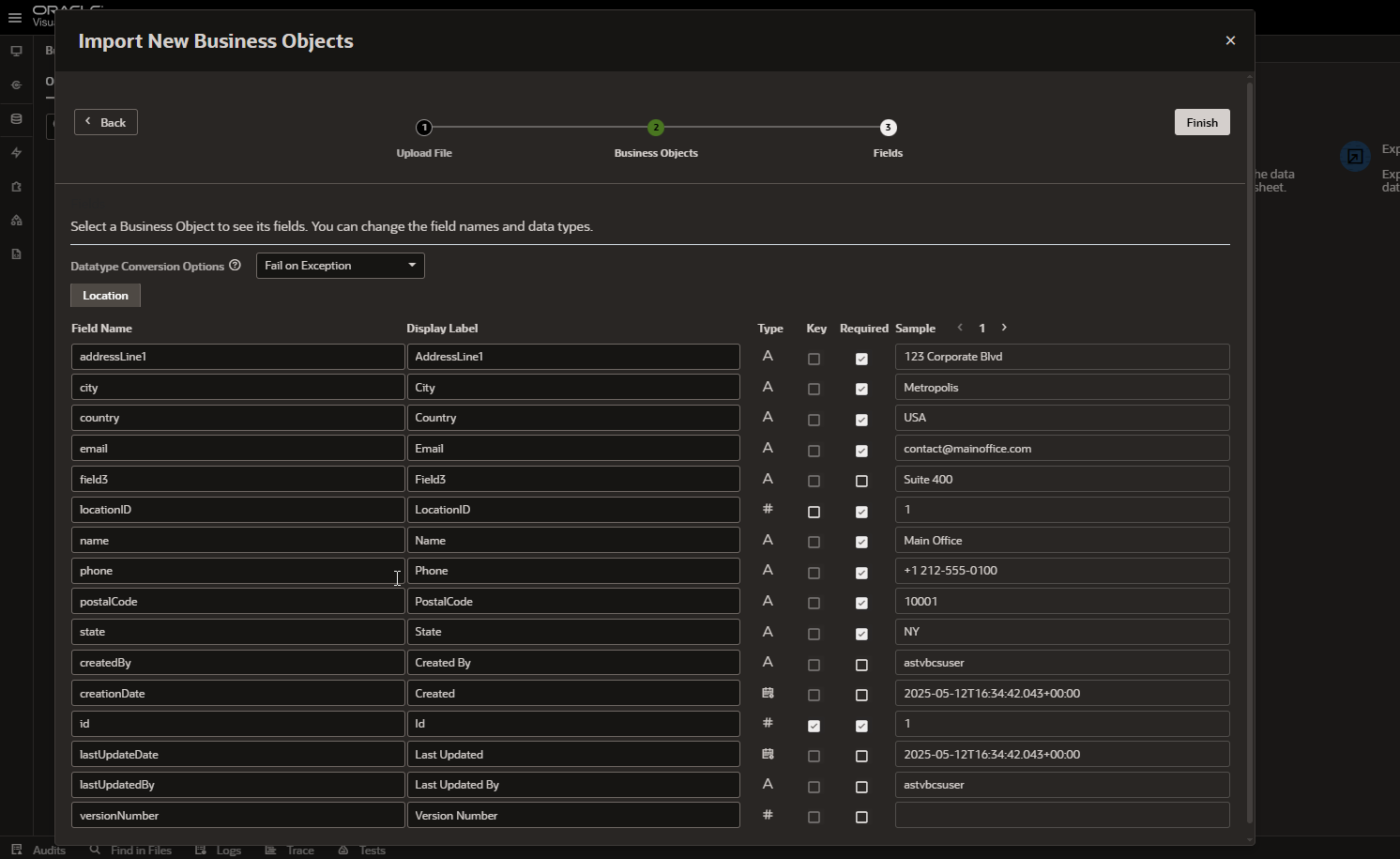Edit the Last Updated By display label
Image resolution: width=1400 pixels, height=859 pixels.
point(573,785)
